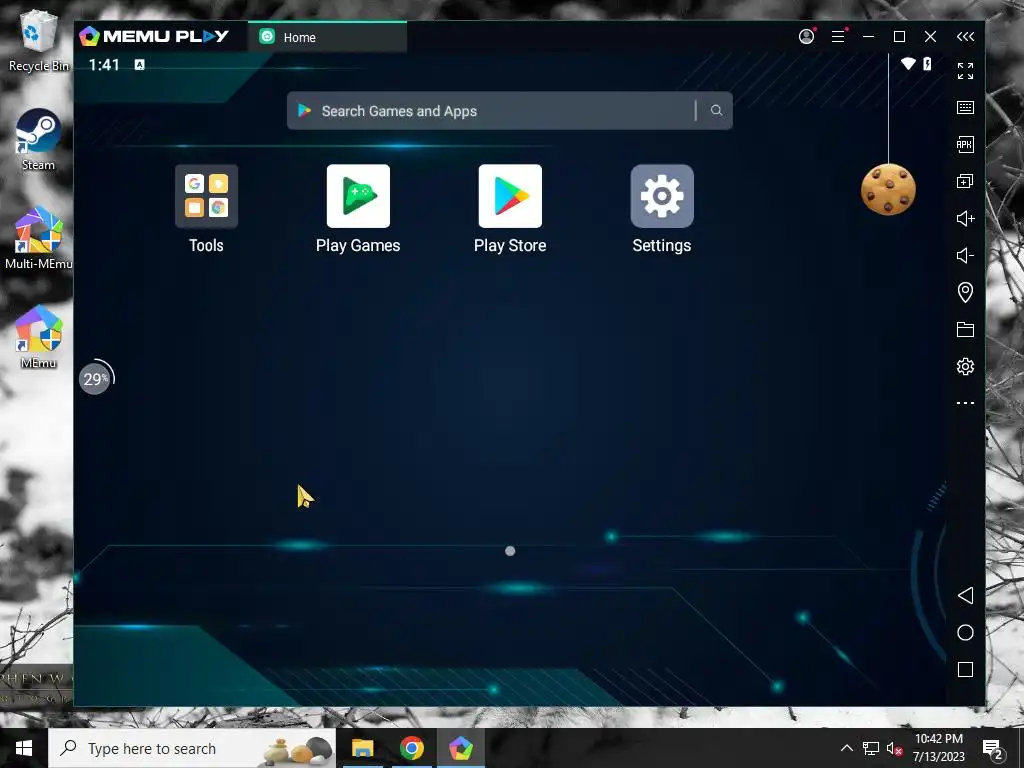Open the multi-instance window icon in sidebar
The width and height of the screenshot is (1024, 768).
click(x=965, y=182)
